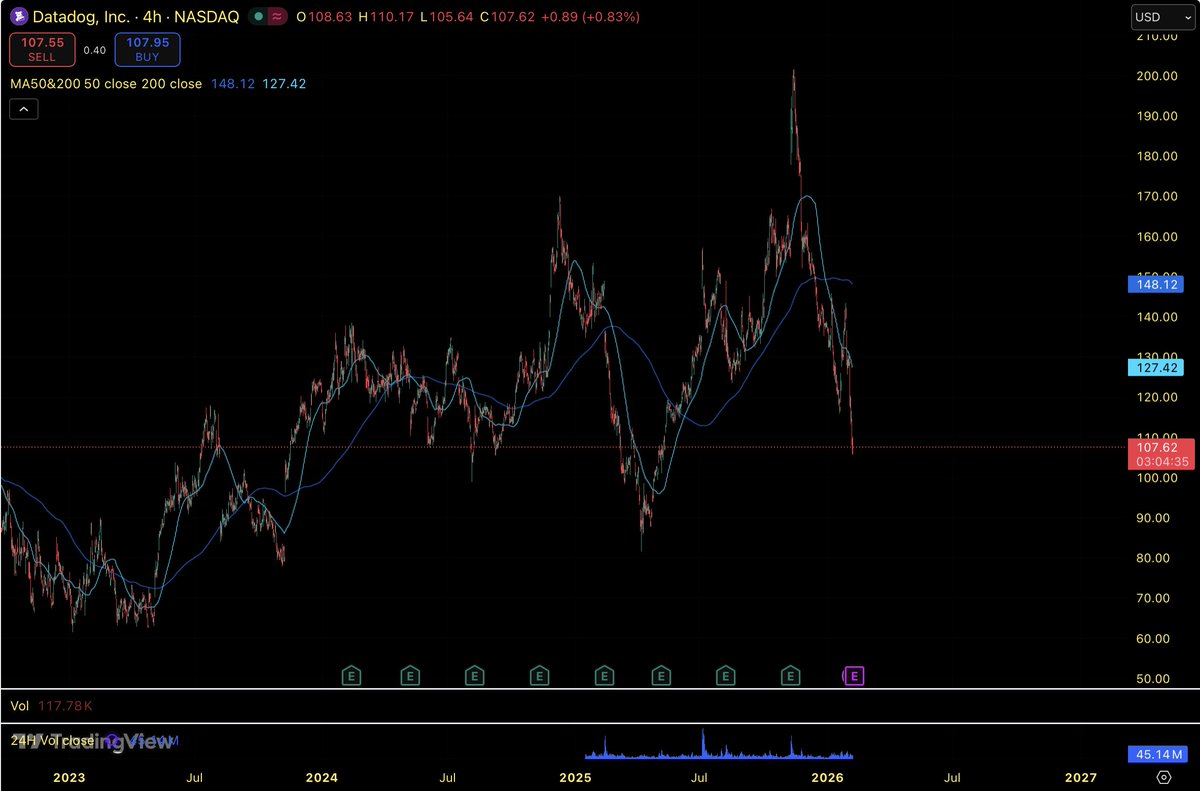
Task: Click the green market status dot
Action: click(x=259, y=17)
